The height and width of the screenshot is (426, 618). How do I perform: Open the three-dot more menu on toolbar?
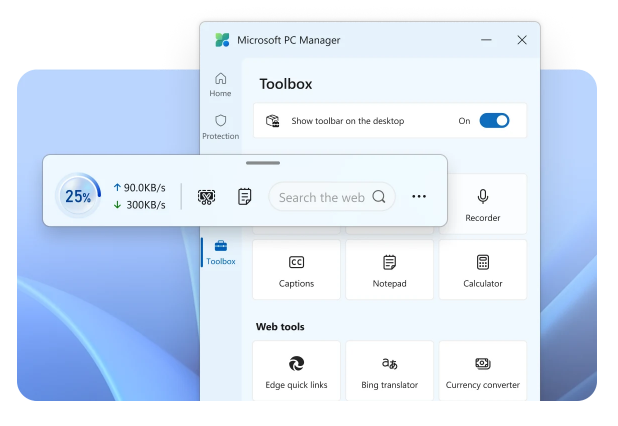419,196
